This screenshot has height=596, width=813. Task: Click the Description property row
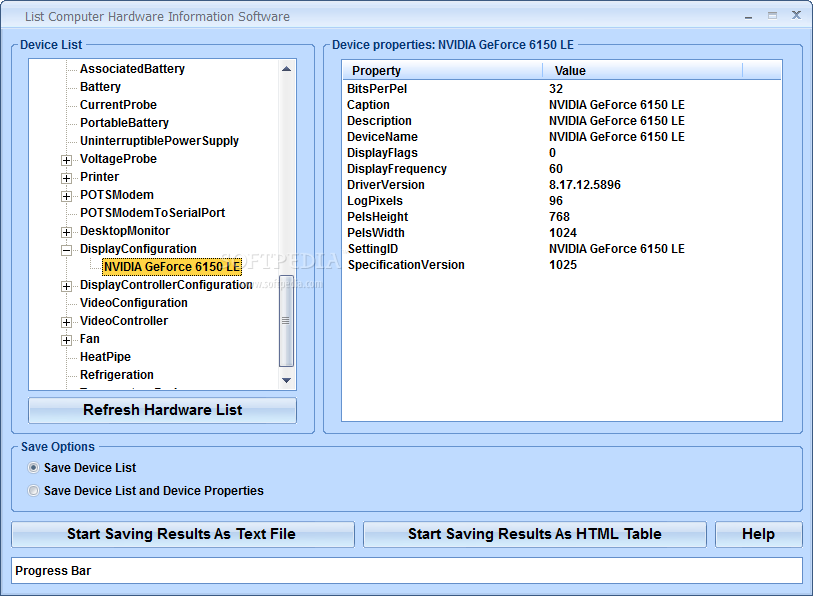click(562, 121)
